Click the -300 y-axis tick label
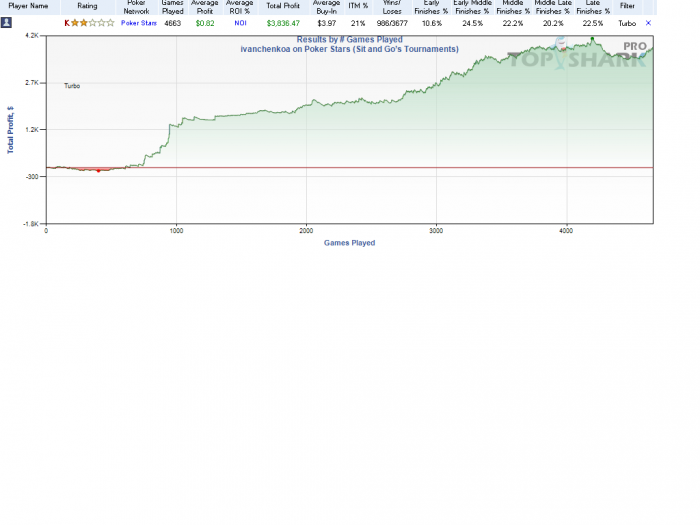 [32, 177]
